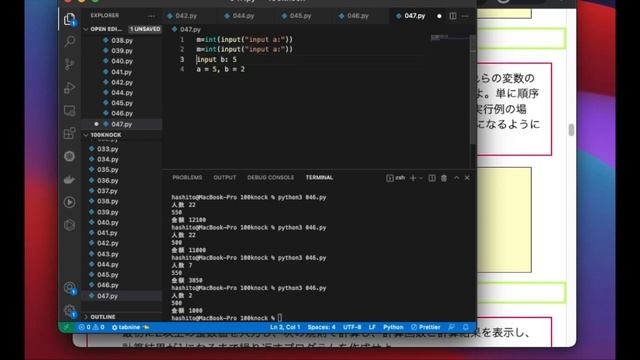Screen dimensions: 640x360
Task: Click the 047.py breadcrumb above editor
Action: click(x=186, y=29)
